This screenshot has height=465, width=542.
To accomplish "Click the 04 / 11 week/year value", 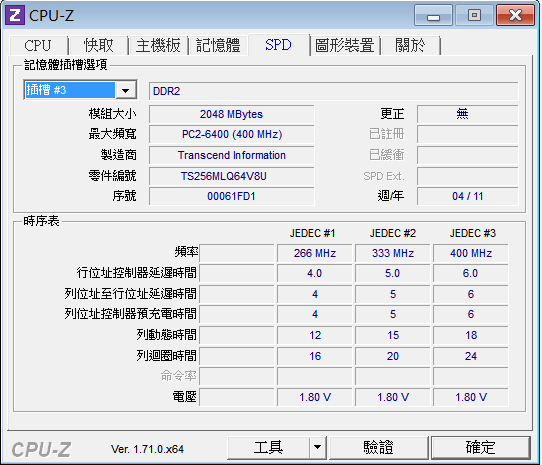I will click(468, 196).
